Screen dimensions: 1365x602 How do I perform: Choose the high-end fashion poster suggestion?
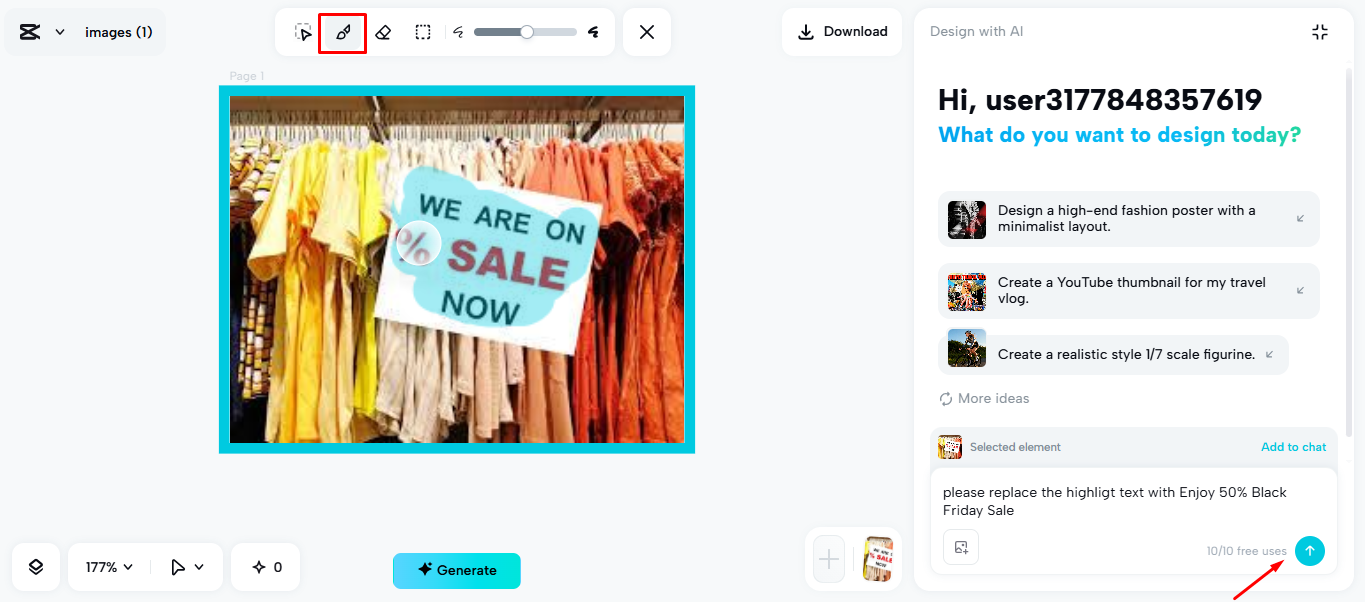tap(1129, 218)
